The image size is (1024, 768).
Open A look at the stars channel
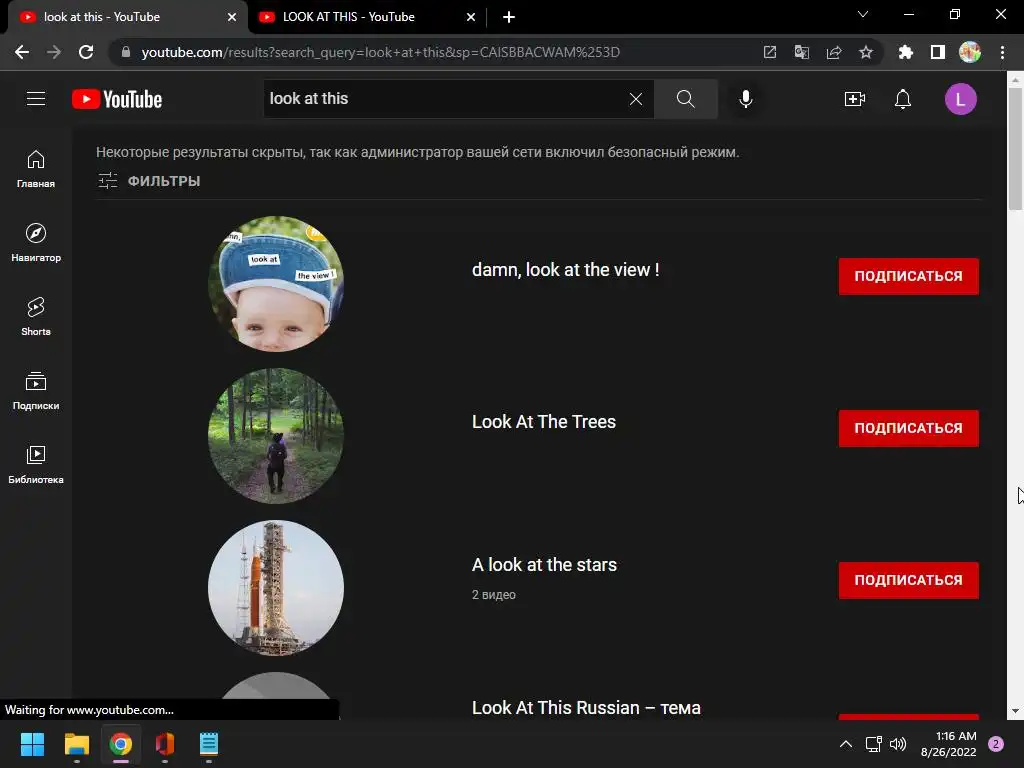pyautogui.click(x=544, y=565)
